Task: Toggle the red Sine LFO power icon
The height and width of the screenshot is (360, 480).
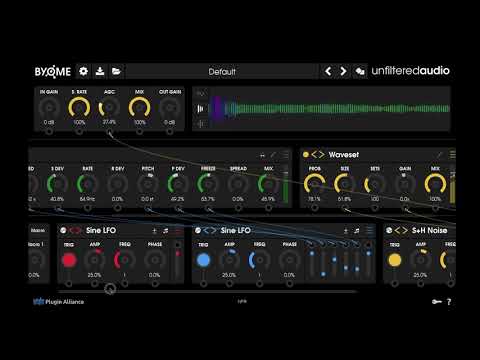Action: click(63, 230)
